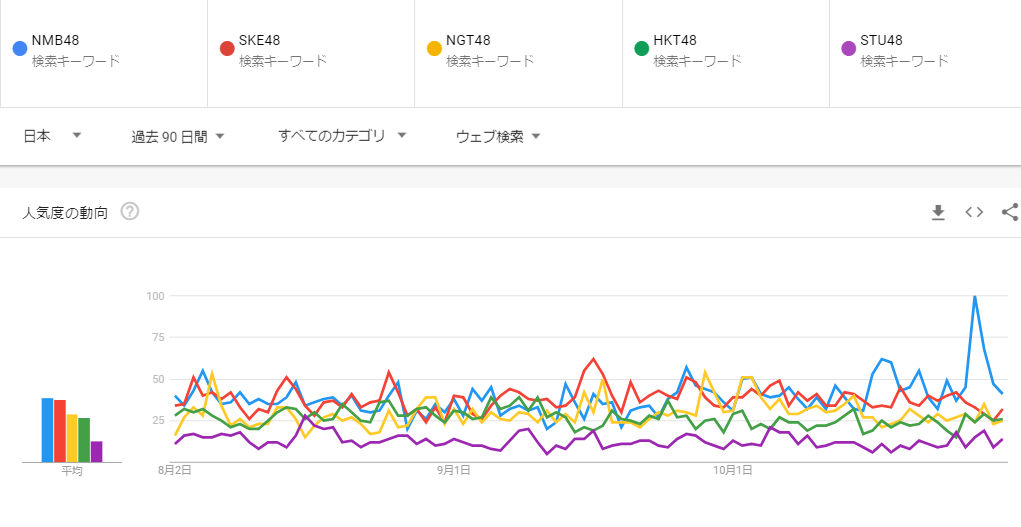Click the embed code icon
1021x527 pixels.
tap(974, 212)
